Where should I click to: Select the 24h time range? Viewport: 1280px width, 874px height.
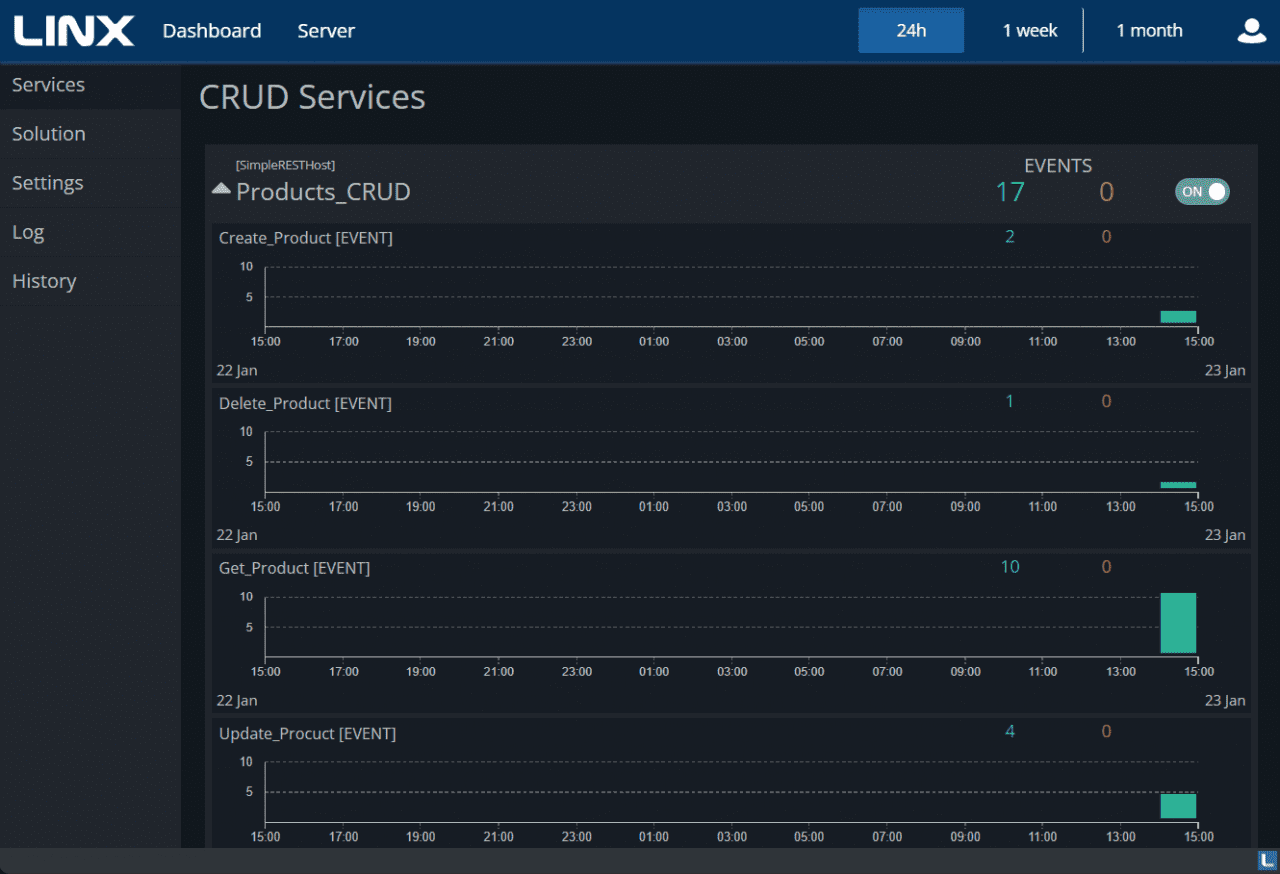tap(910, 30)
